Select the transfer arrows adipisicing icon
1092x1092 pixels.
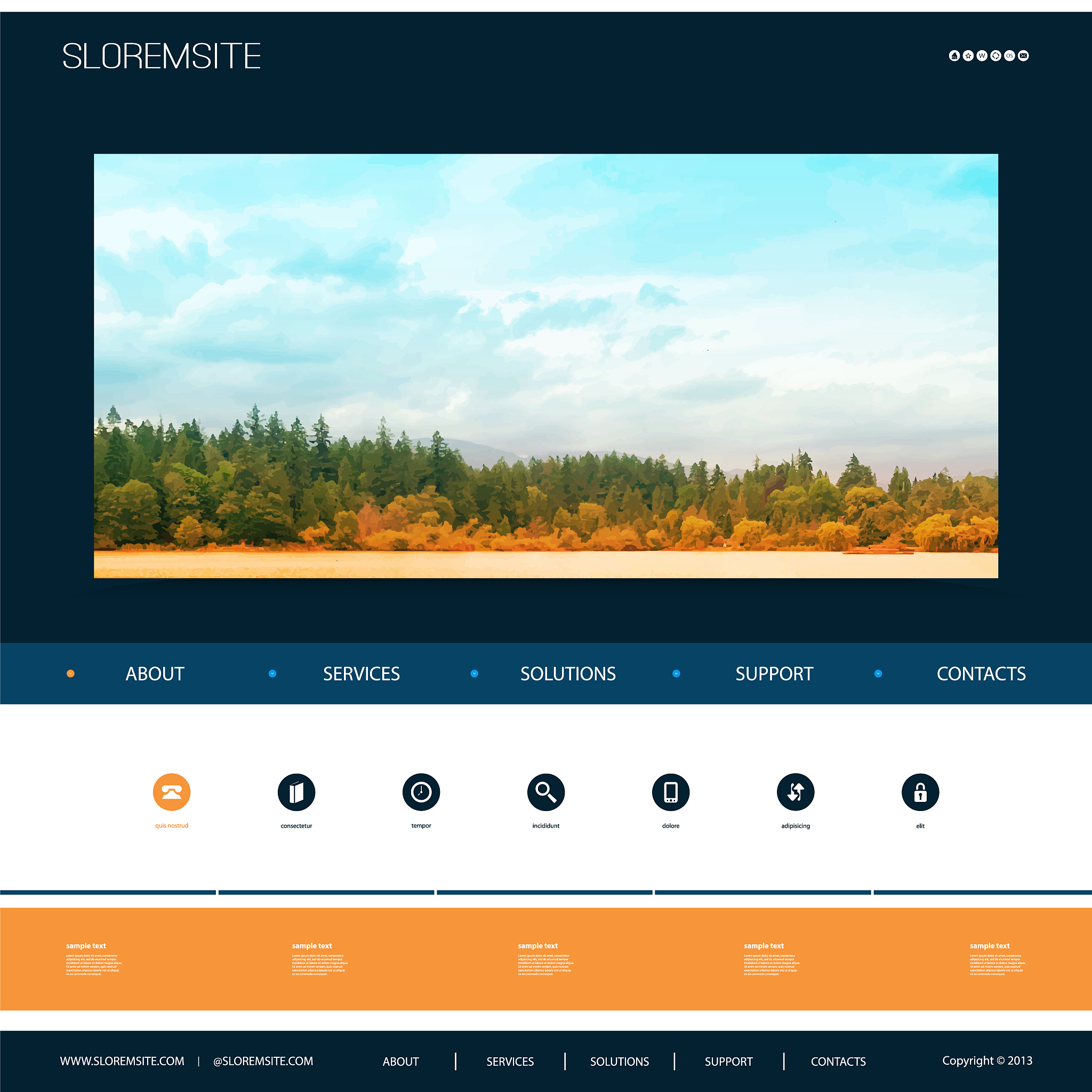point(795,792)
